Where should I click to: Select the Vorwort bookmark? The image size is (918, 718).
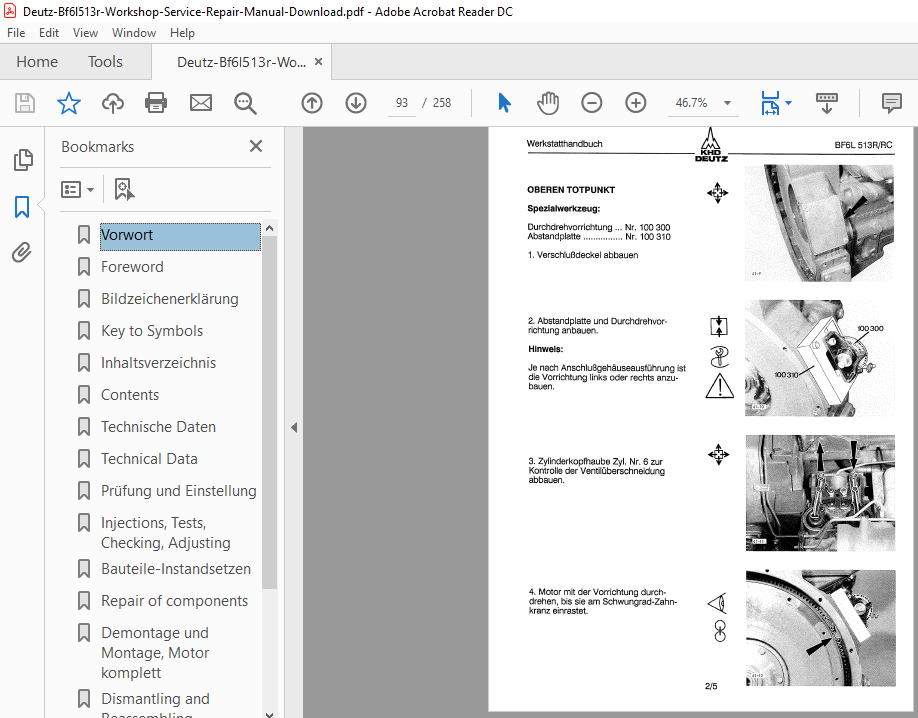(180, 235)
